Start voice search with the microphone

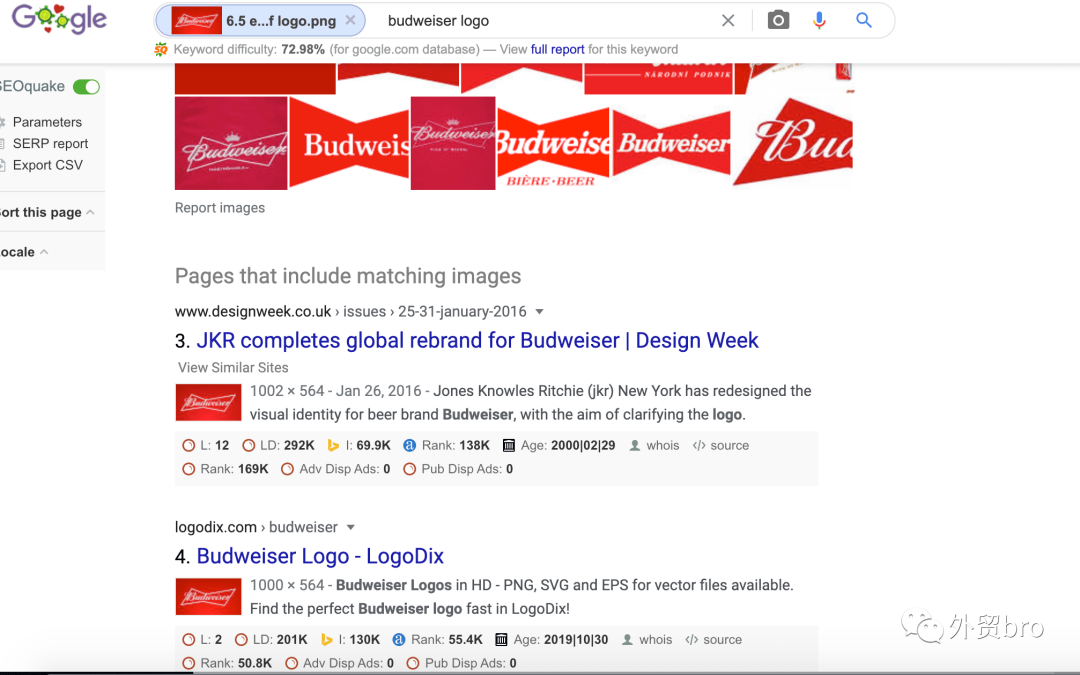coord(819,21)
